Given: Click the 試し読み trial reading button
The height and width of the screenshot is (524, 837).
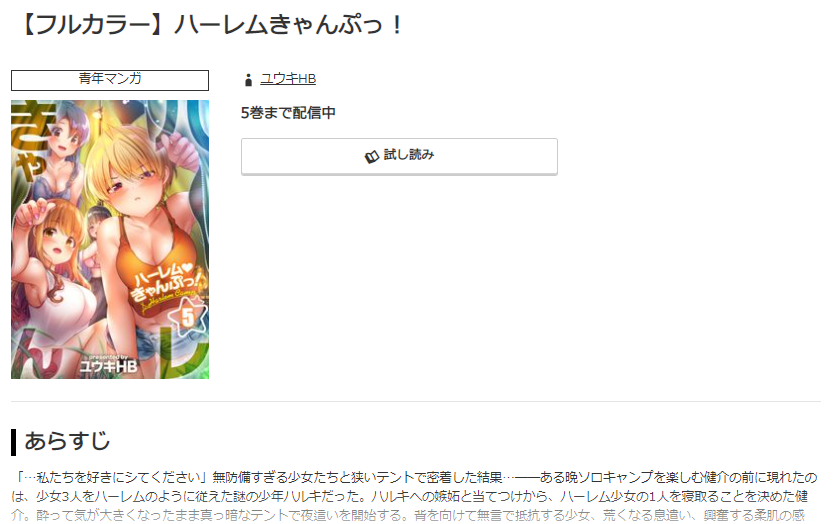Looking at the screenshot, I should 399,156.
